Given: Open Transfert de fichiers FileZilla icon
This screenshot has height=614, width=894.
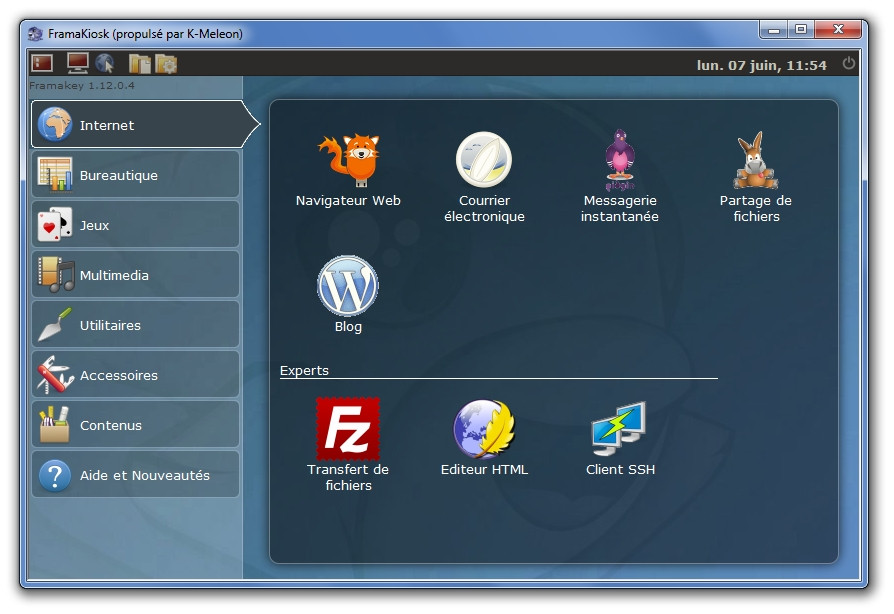Looking at the screenshot, I should coord(348,429).
